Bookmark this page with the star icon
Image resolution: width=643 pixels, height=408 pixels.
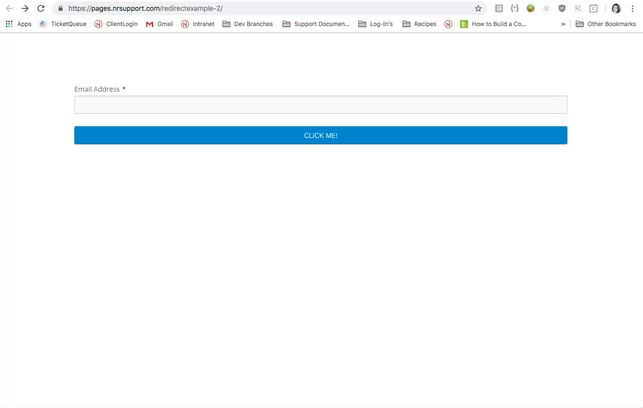tap(478, 8)
